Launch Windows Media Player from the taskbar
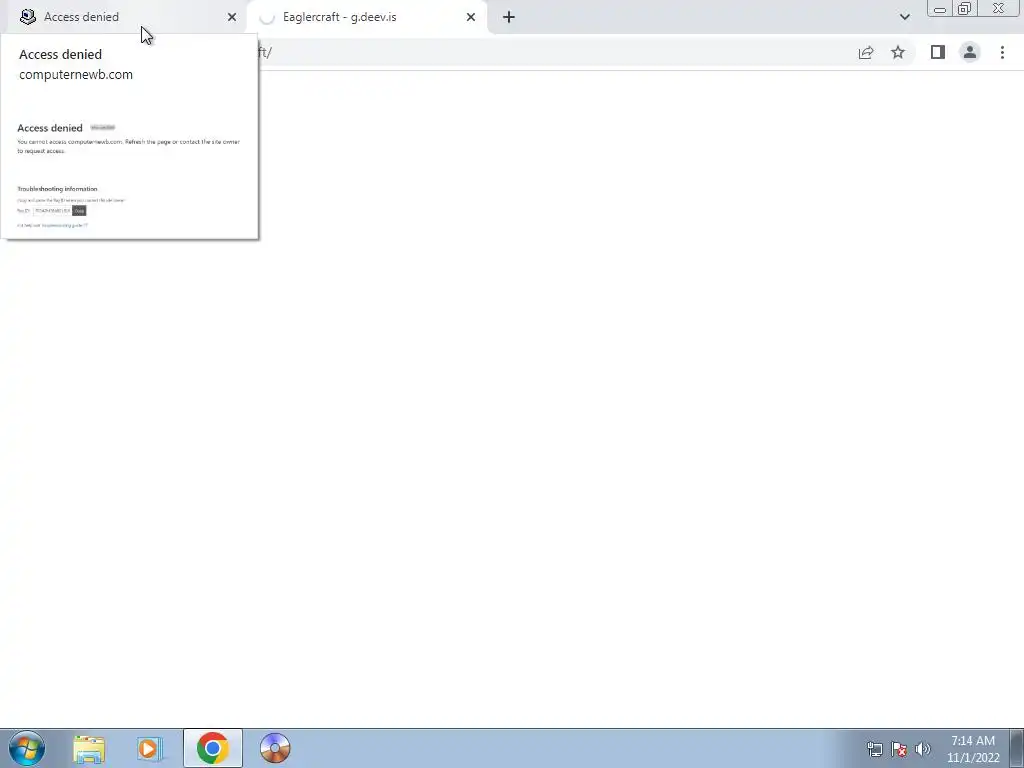The height and width of the screenshot is (768, 1024). pyautogui.click(x=150, y=748)
